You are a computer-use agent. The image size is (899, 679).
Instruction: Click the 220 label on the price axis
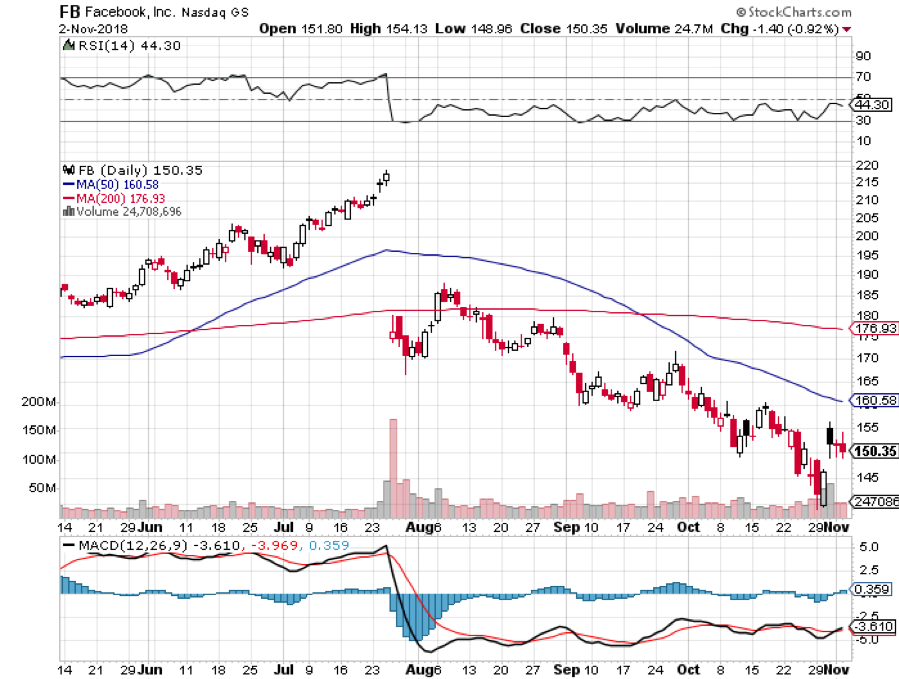pos(867,165)
